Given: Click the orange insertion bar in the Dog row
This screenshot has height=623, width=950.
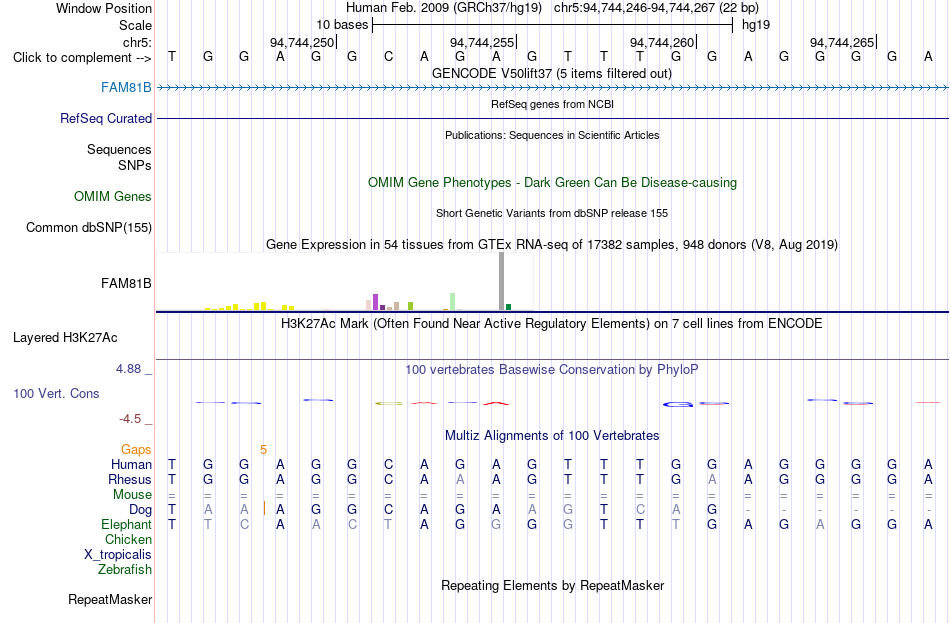Looking at the screenshot, I should (x=264, y=508).
